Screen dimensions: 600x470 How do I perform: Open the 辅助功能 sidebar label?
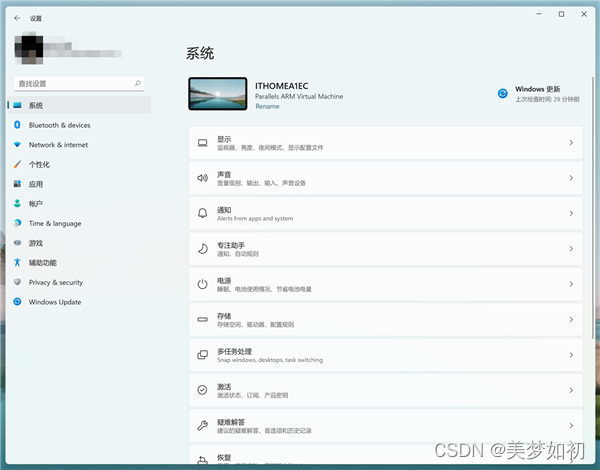click(42, 263)
